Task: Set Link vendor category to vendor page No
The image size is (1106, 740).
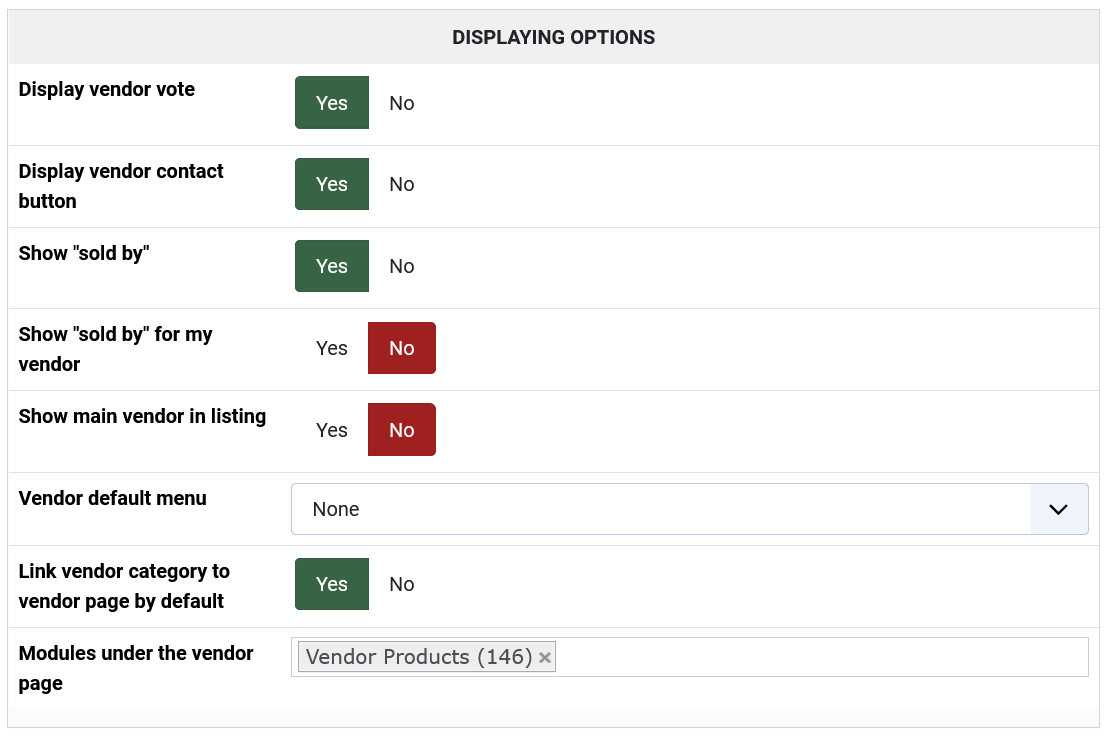Action: coord(402,584)
